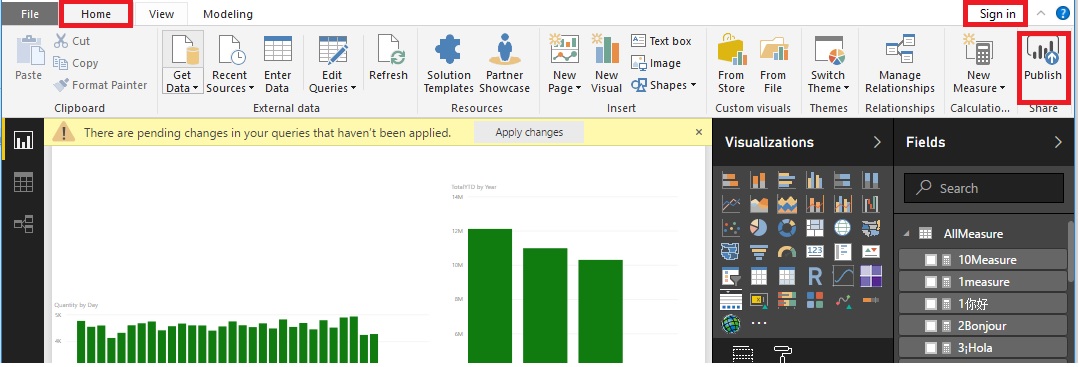Viewport: 1079px width, 367px height.
Task: Import more visuals via ellipsis
Action: pos(759,323)
